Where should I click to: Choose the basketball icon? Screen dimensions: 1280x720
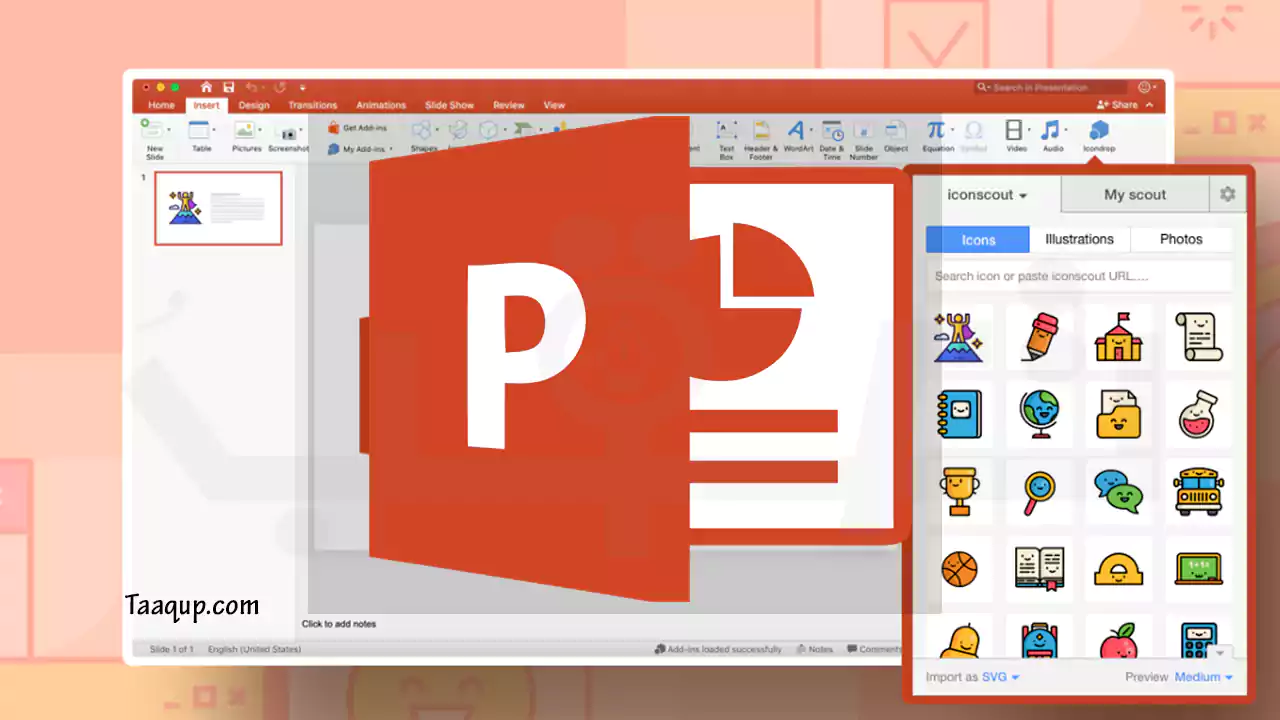(x=960, y=569)
